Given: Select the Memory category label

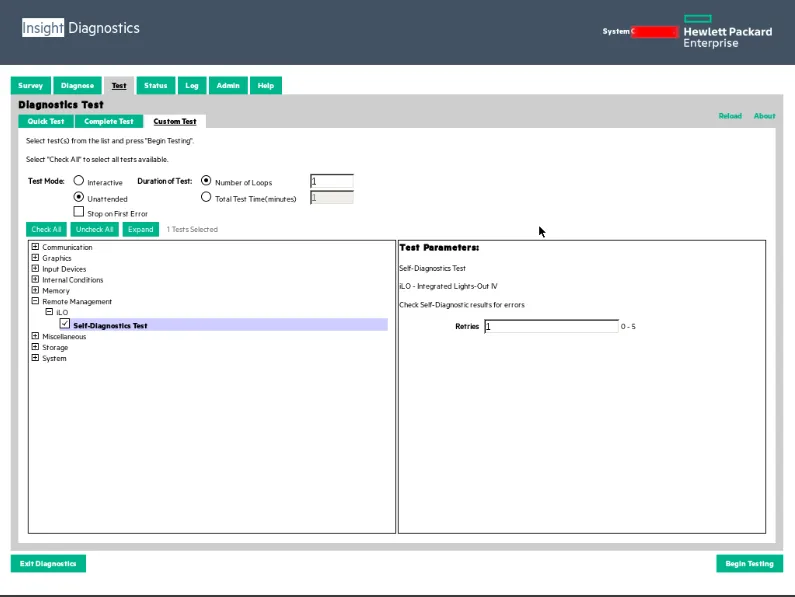Looking at the screenshot, I should click(56, 291).
